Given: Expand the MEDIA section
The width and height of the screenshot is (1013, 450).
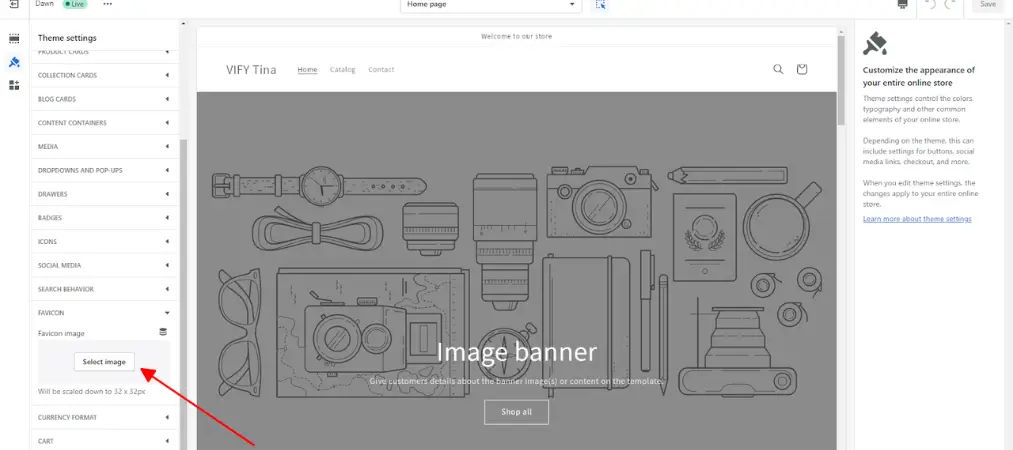Looking at the screenshot, I should tap(103, 147).
